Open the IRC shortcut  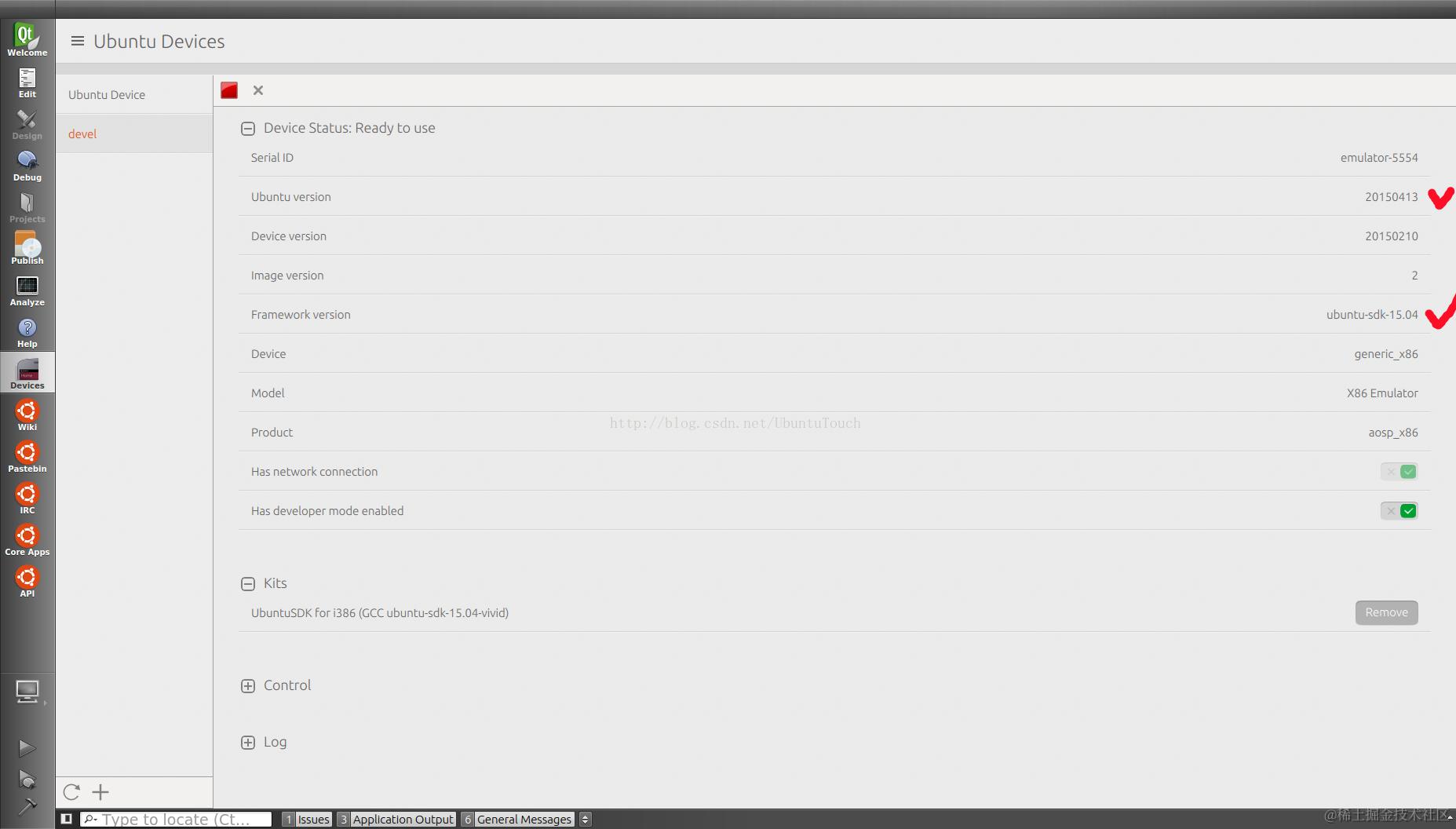click(x=27, y=498)
